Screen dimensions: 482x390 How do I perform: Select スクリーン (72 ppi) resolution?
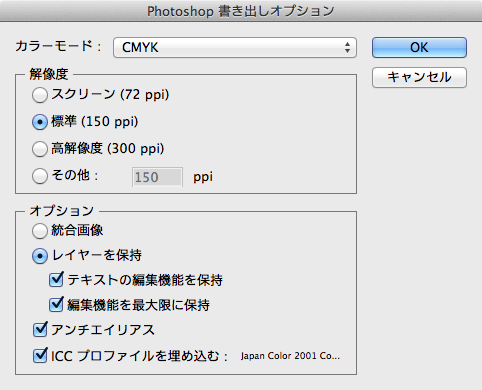tap(40, 95)
